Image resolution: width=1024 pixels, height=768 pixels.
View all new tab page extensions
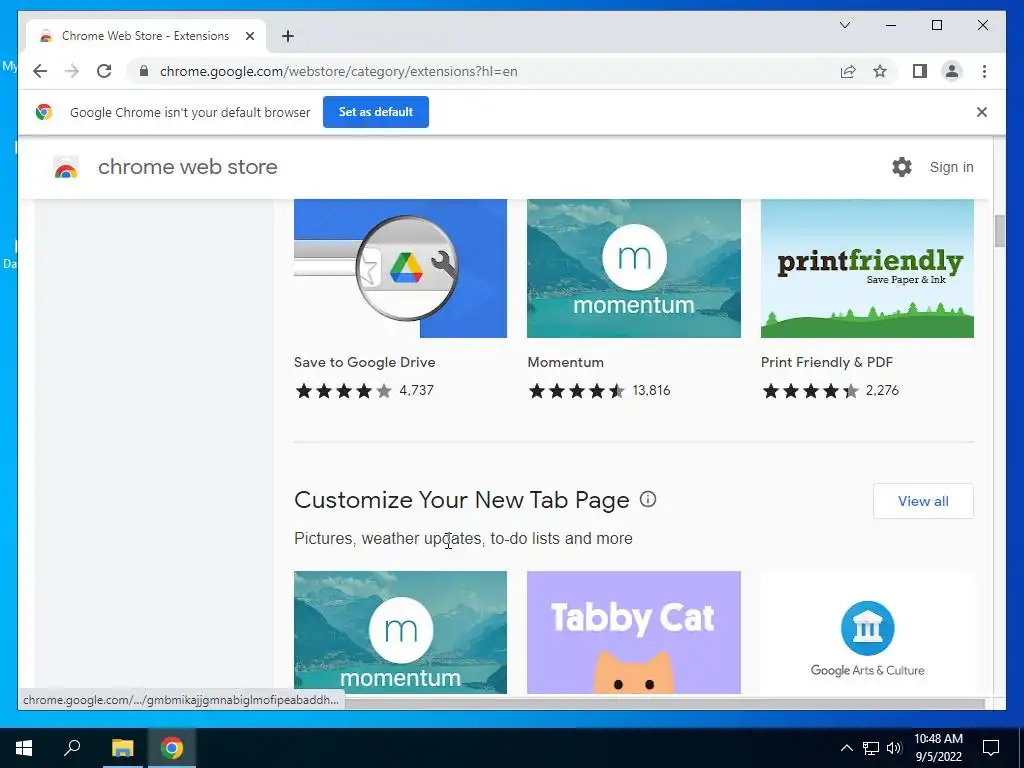[923, 501]
